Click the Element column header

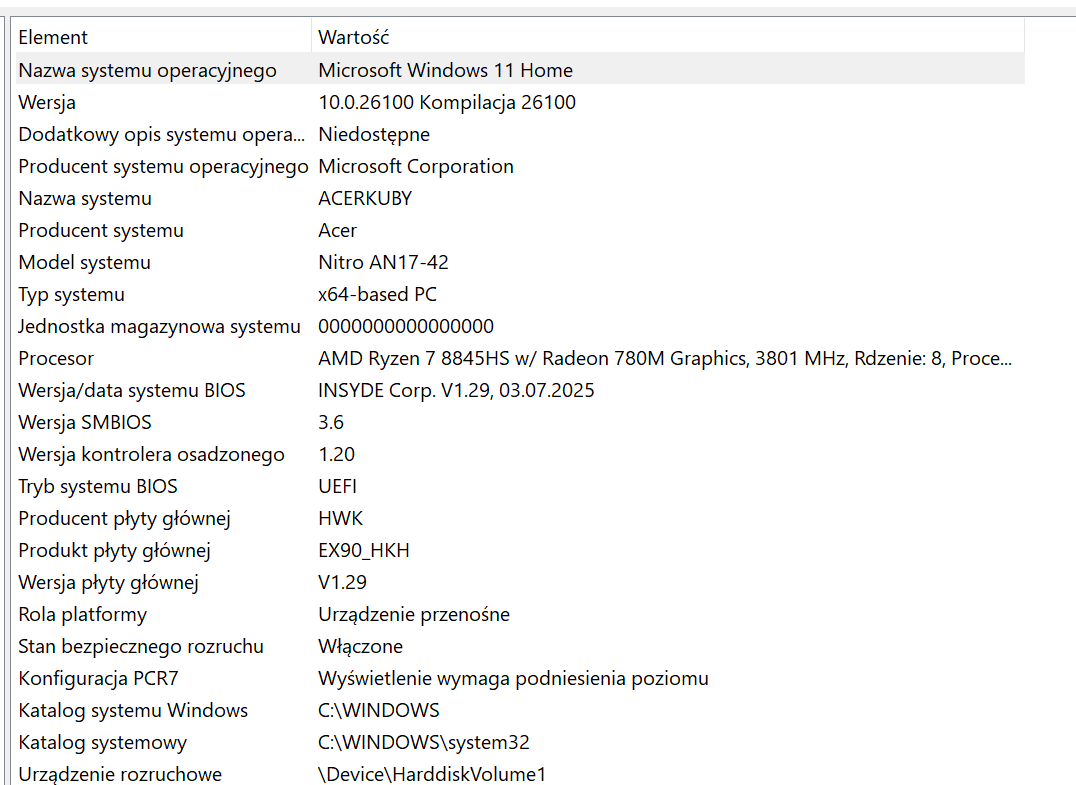pos(163,36)
